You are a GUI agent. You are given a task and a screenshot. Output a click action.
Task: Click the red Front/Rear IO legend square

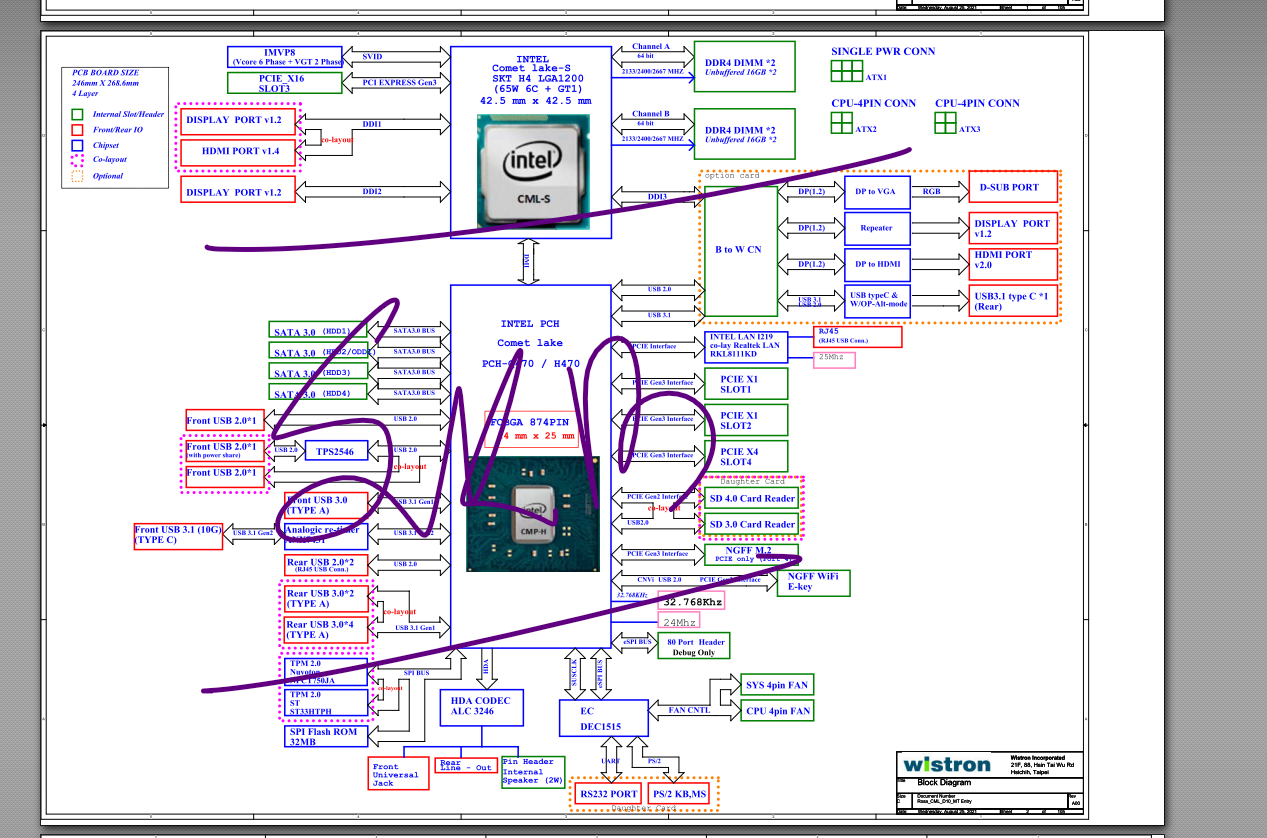tap(77, 129)
